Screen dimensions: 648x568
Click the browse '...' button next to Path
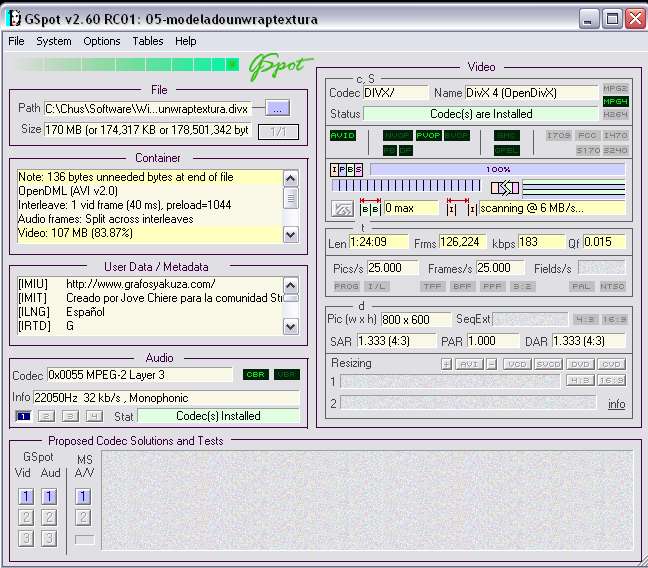point(277,109)
